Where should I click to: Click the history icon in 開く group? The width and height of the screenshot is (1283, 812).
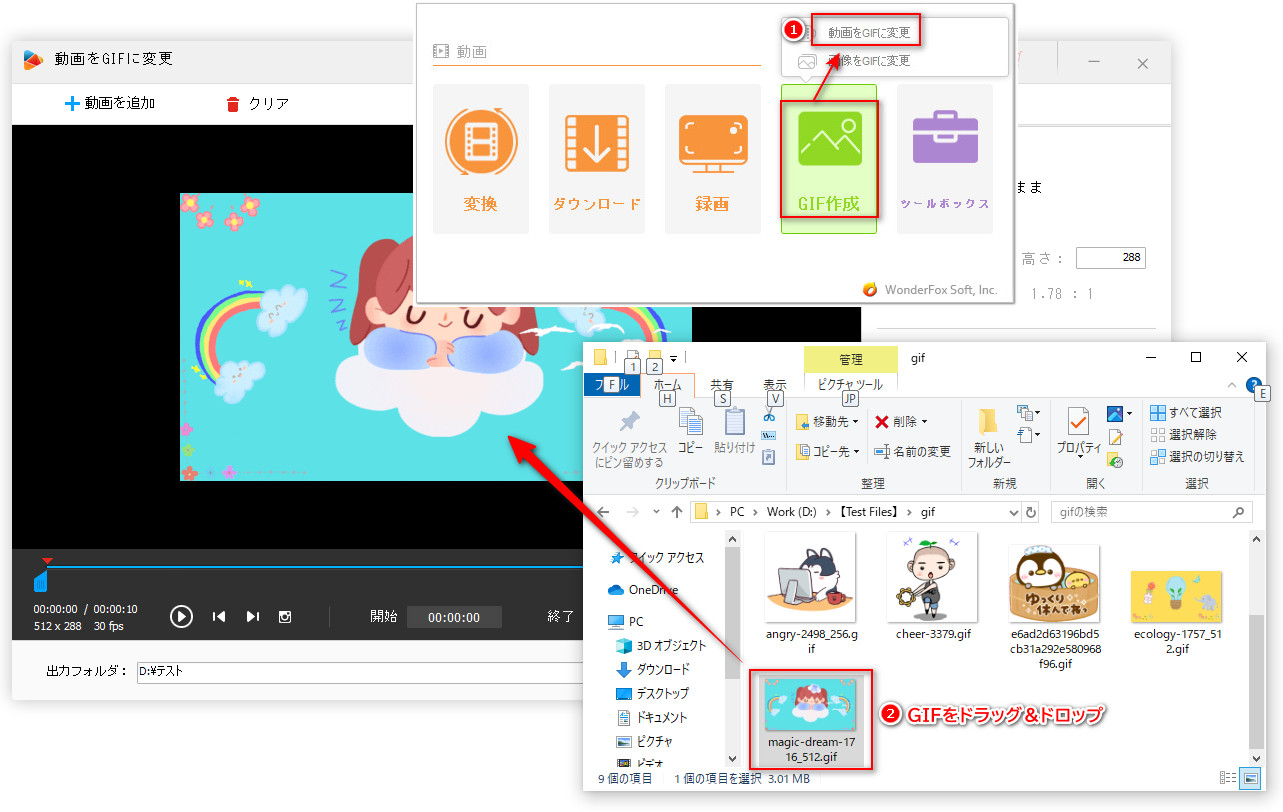pyautogui.click(x=1116, y=461)
